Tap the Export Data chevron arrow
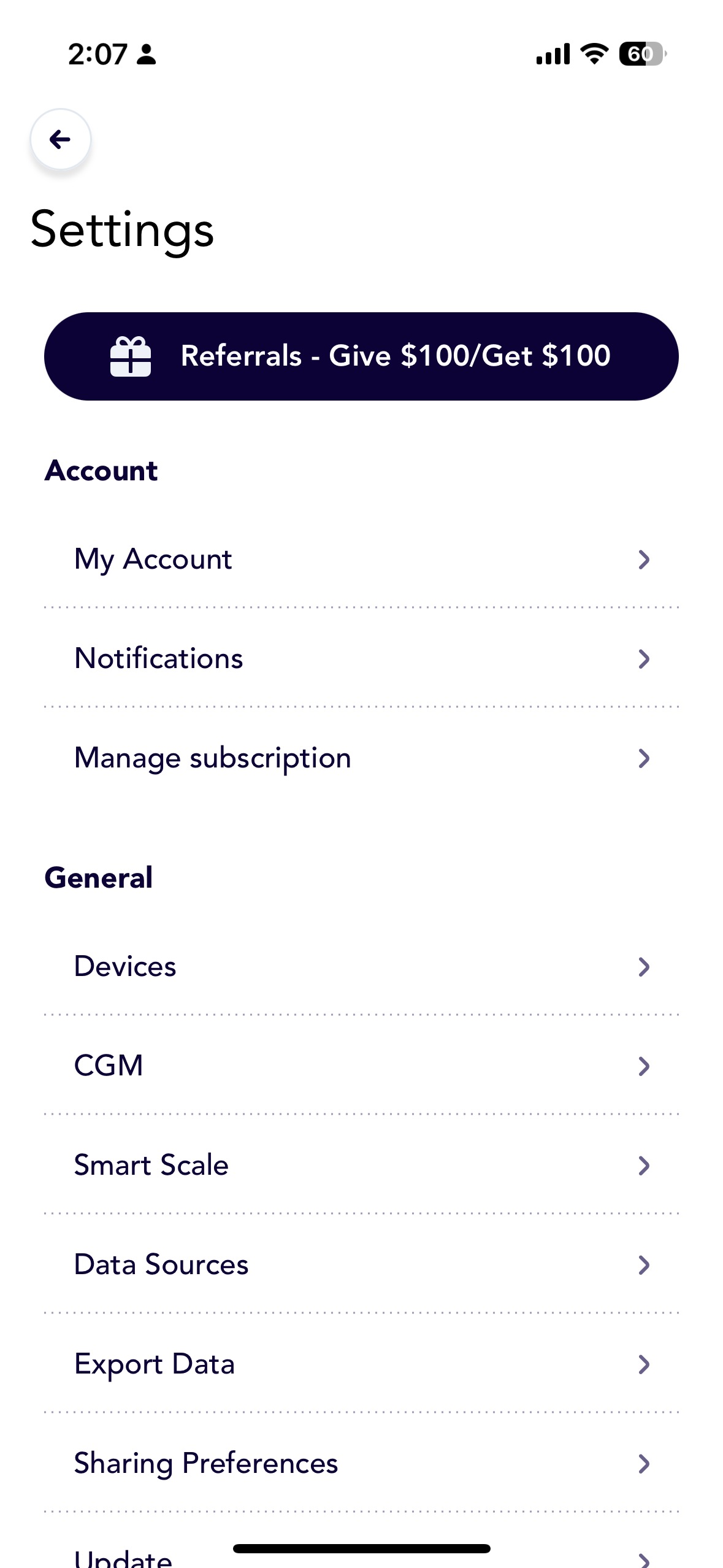723x1568 pixels. click(x=644, y=1364)
